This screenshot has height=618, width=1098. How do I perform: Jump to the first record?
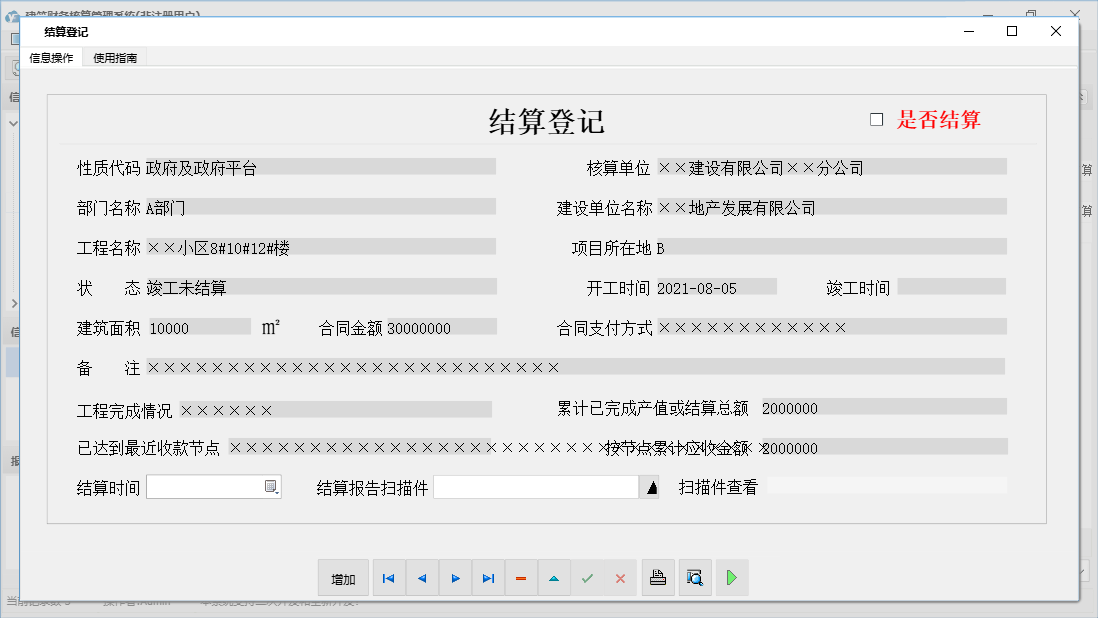tap(388, 578)
